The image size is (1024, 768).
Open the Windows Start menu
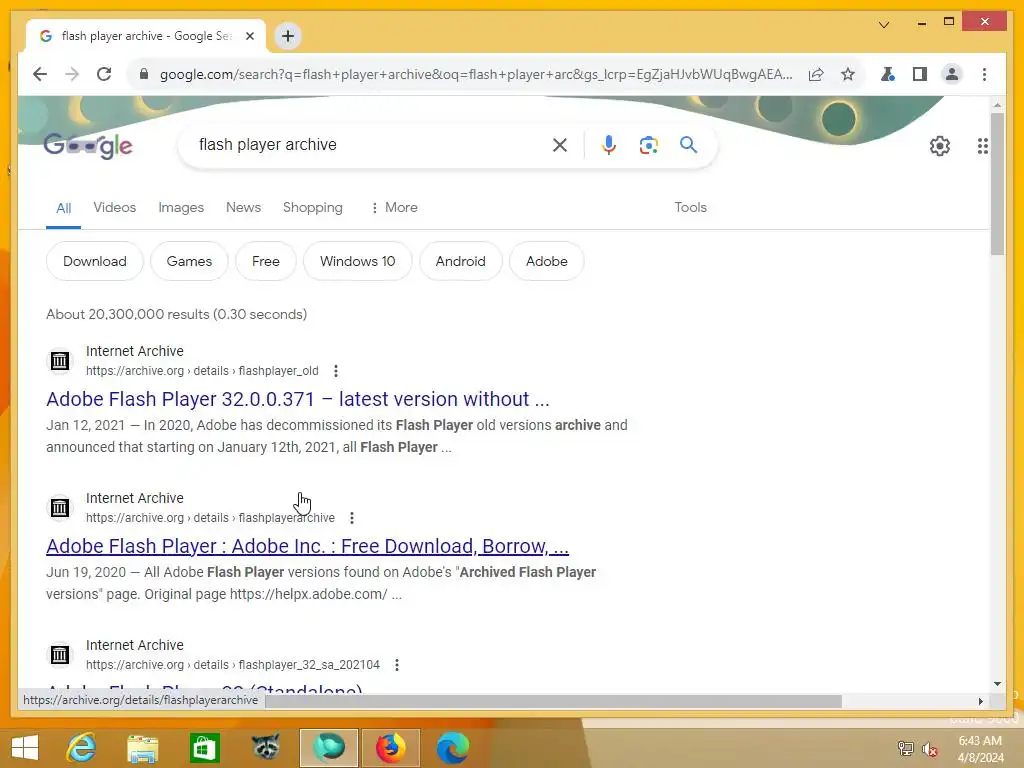(x=24, y=748)
